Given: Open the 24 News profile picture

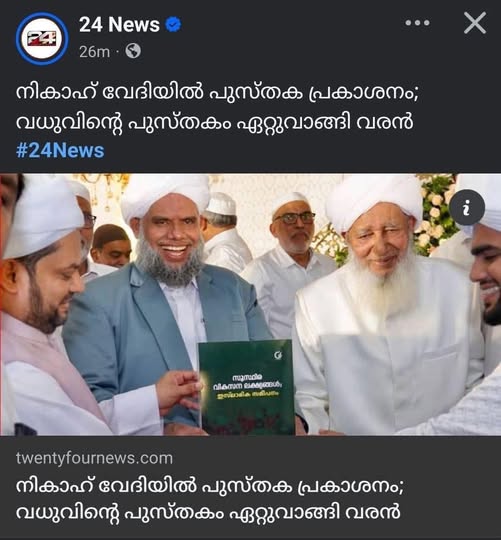Looking at the screenshot, I should (x=42, y=39).
